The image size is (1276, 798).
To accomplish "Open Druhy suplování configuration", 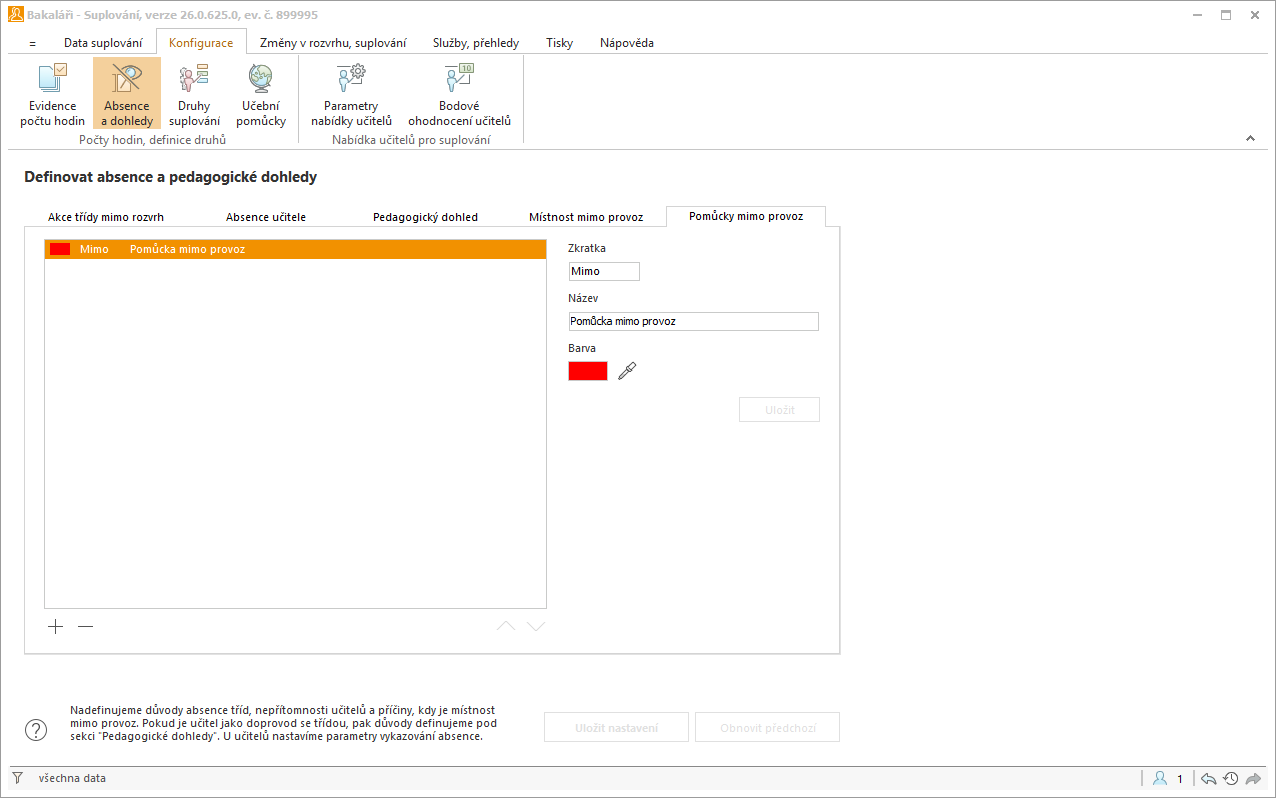I will click(194, 94).
